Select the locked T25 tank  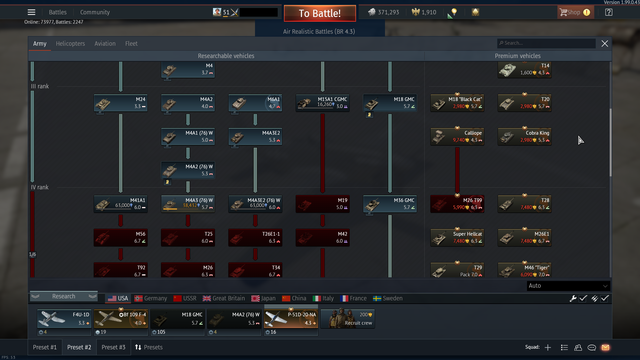click(188, 238)
